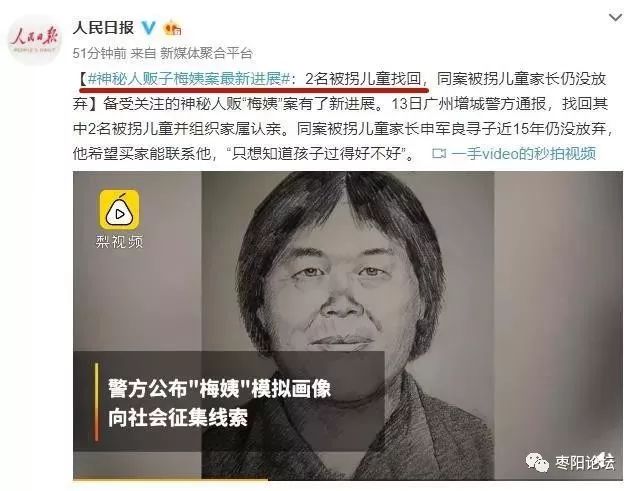Open the sketch portrait video thumbnail

click(348, 326)
